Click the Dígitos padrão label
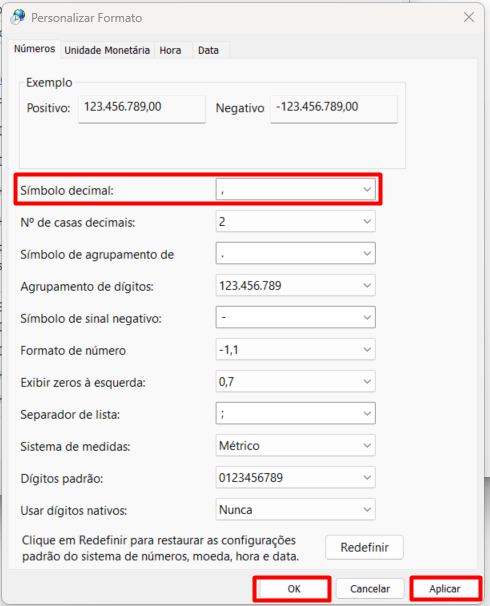This screenshot has width=490, height=606. click(x=61, y=479)
